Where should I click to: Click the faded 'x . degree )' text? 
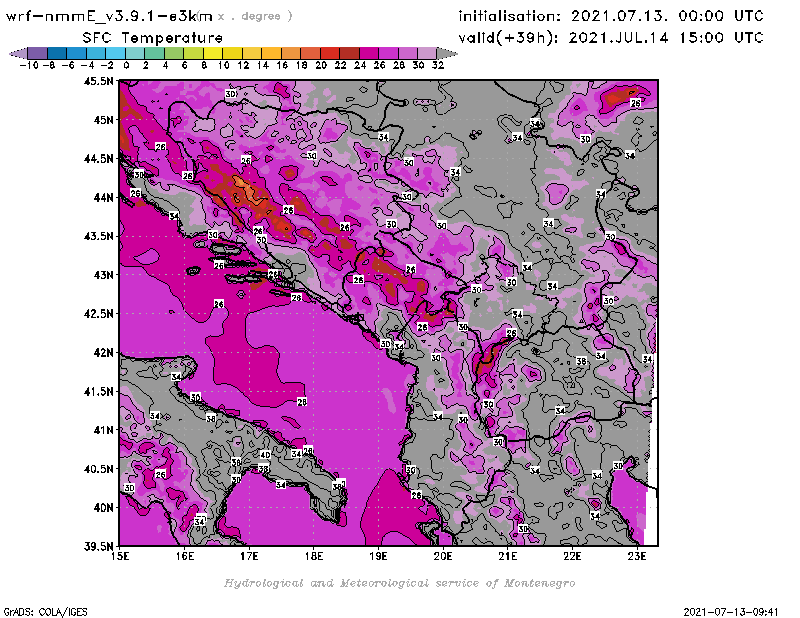pos(255,16)
